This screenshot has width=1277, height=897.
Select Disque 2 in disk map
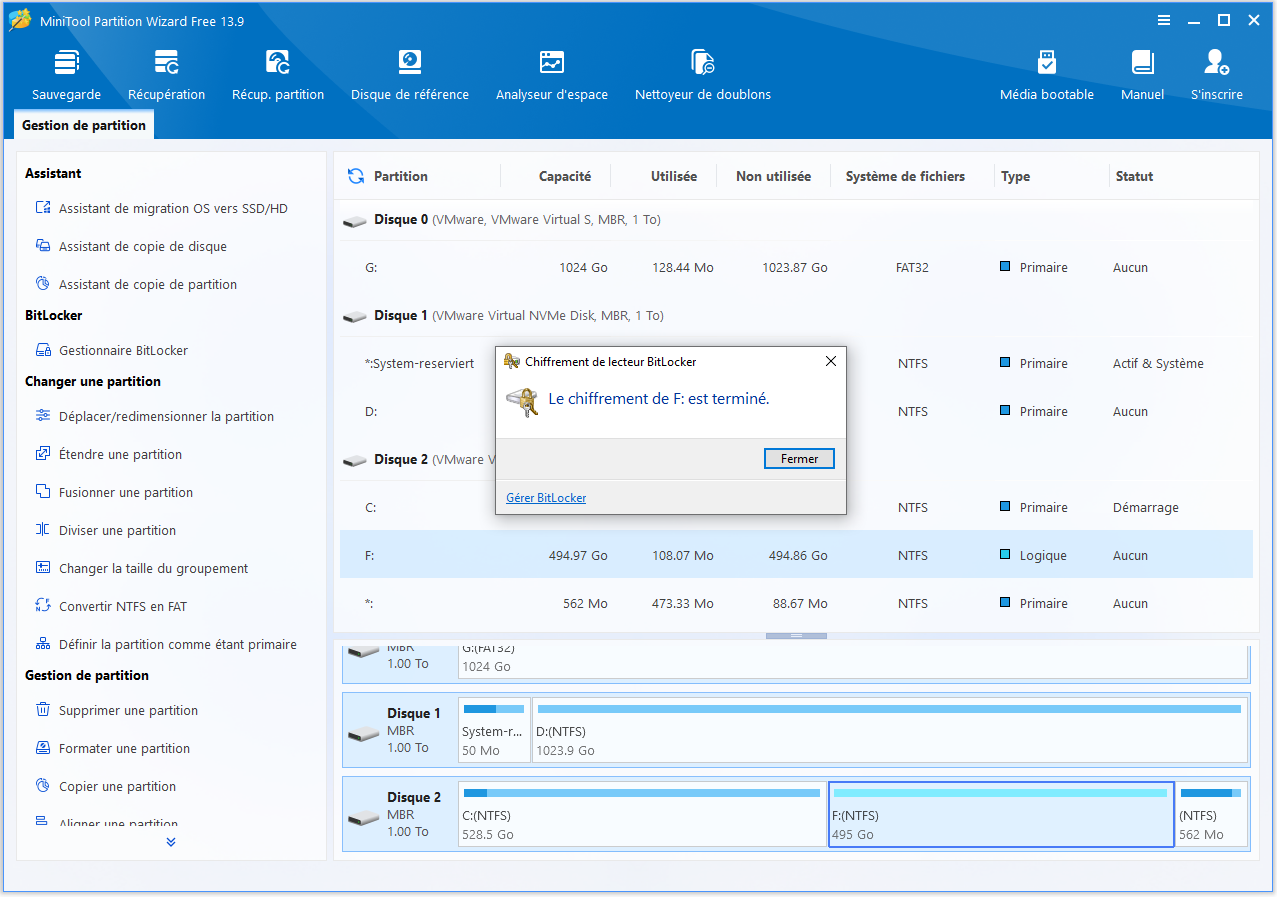click(400, 814)
